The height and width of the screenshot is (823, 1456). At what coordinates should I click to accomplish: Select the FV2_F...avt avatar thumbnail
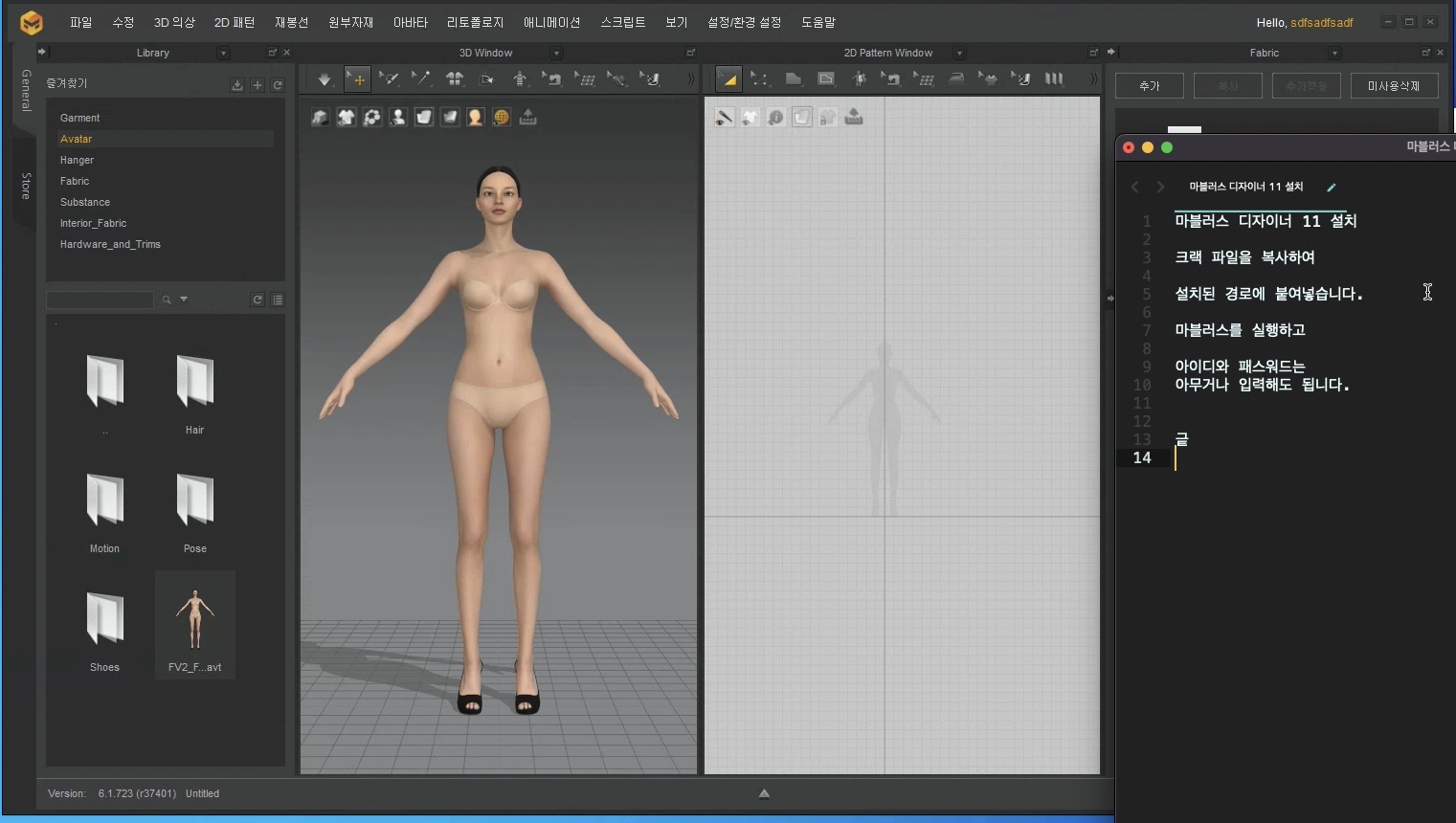pos(195,625)
